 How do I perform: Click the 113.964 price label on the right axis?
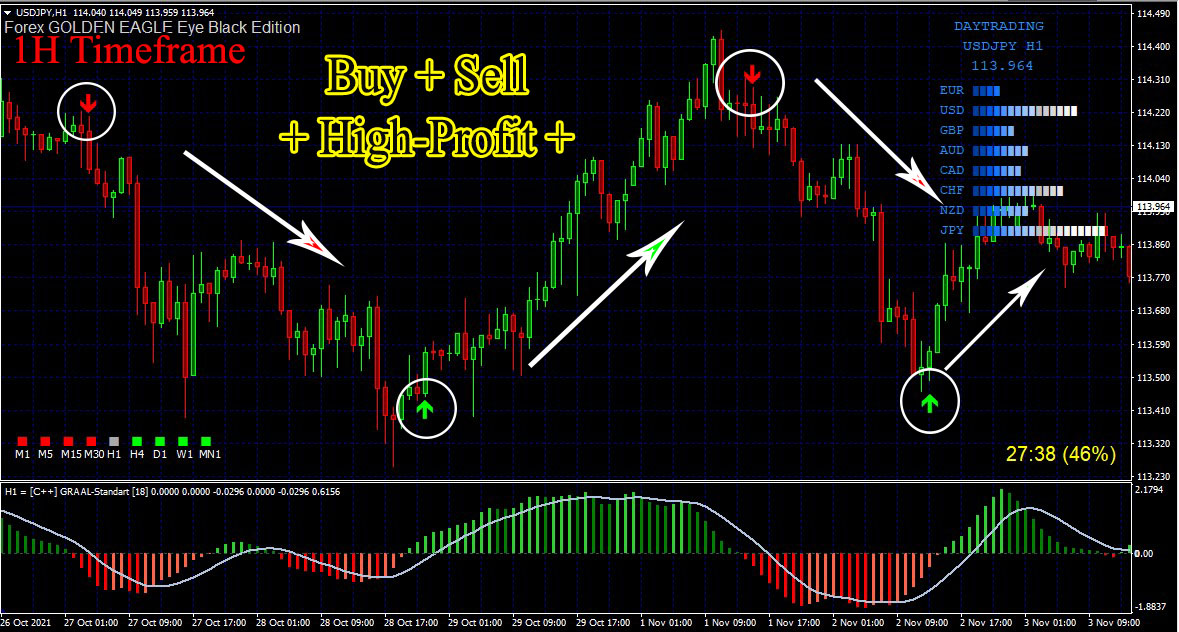point(1152,207)
